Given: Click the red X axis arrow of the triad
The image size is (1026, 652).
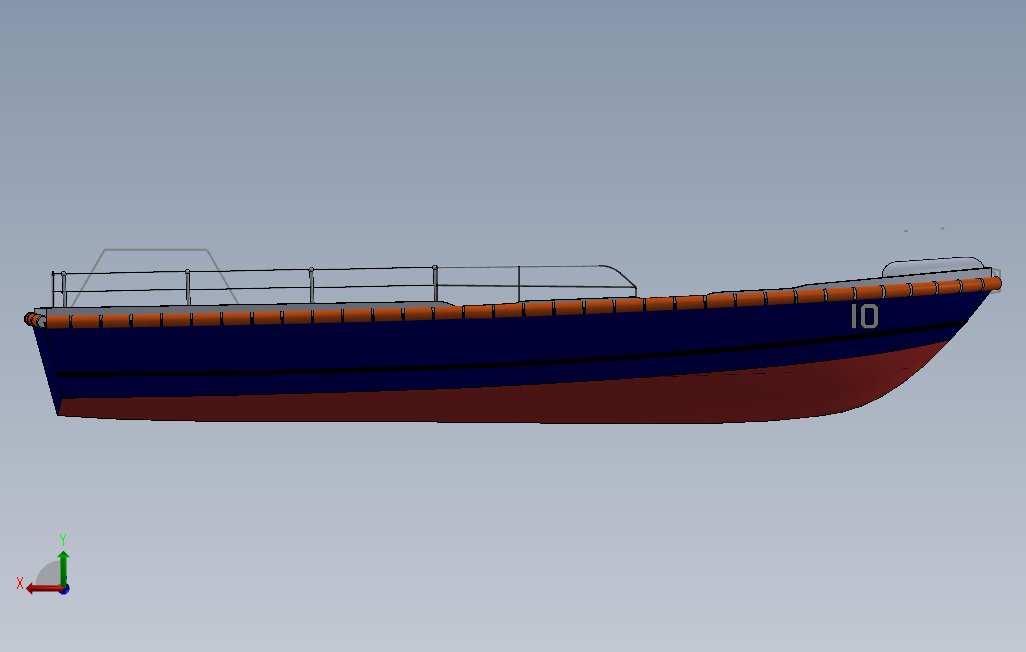Looking at the screenshot, I should 44,589.
